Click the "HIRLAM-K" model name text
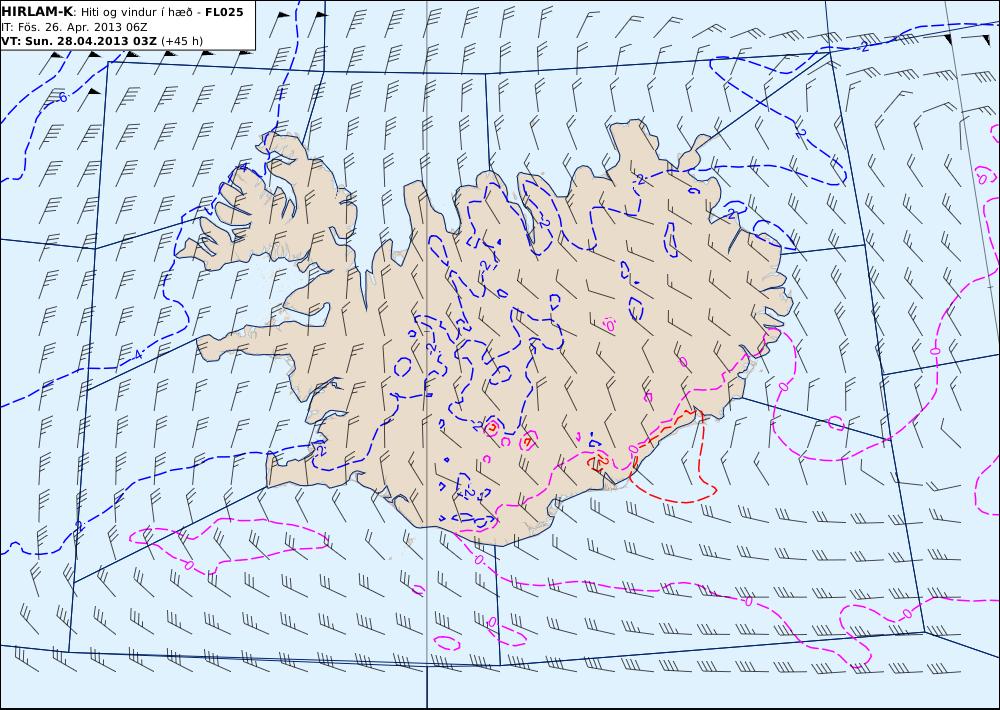 point(38,11)
